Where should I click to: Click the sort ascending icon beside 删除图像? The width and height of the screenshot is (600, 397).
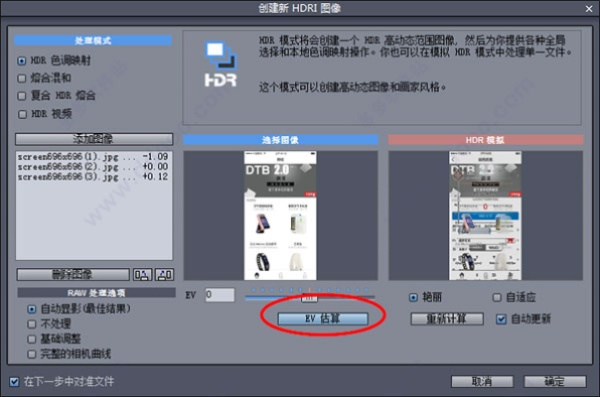[x=142, y=274]
